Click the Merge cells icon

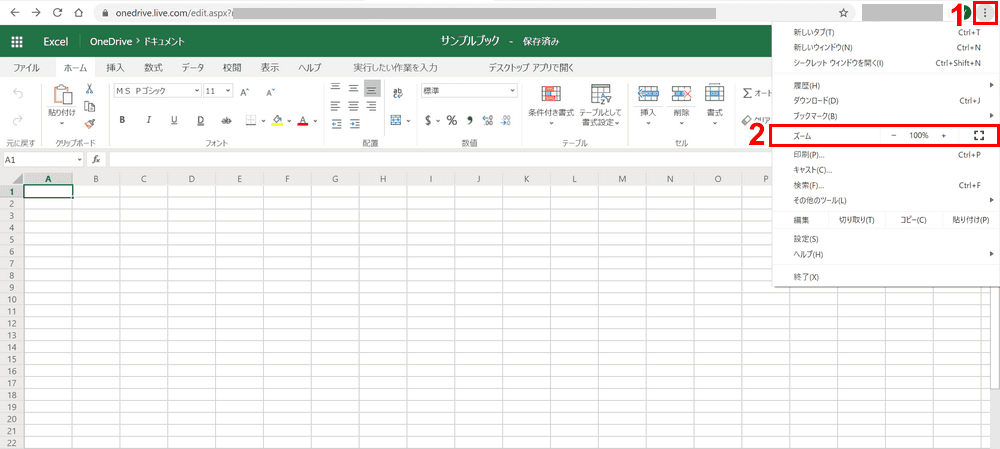pyautogui.click(x=396, y=120)
